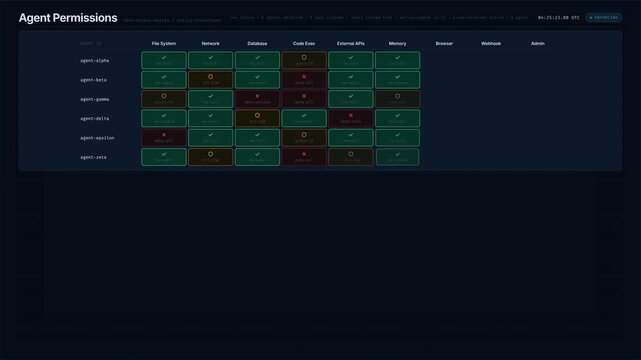This screenshot has width=641, height=360.
Task: Toggle agent-beta's External APIs permission cell
Action: click(x=351, y=80)
